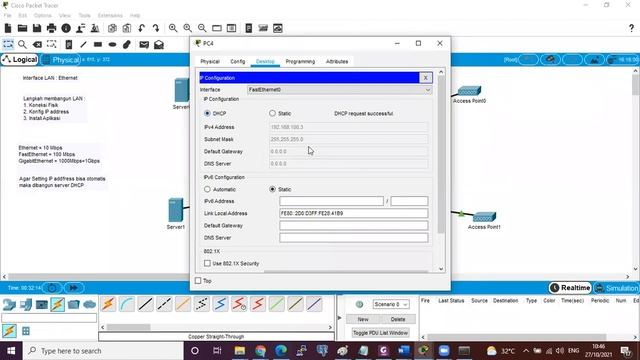Click the Open file folder icon
The height and width of the screenshot is (360, 640).
(22, 28)
